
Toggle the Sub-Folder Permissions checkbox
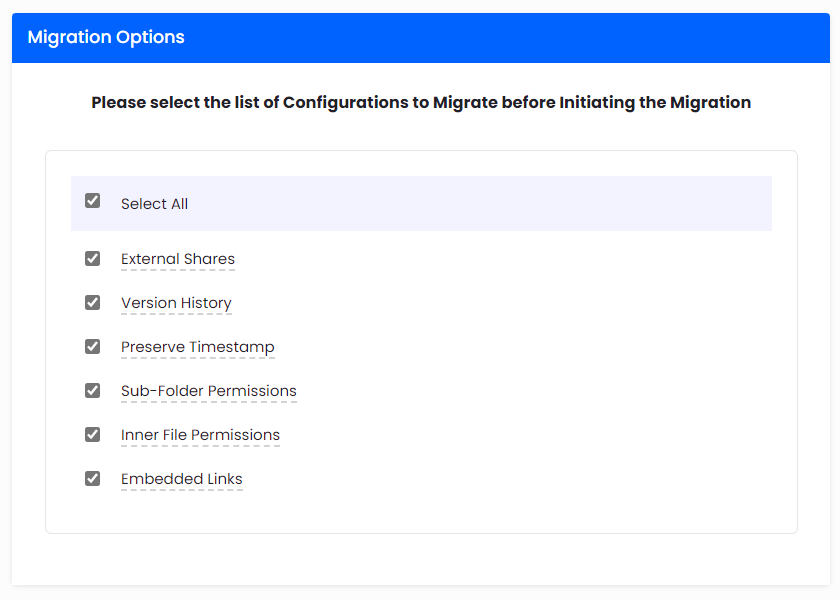click(93, 390)
